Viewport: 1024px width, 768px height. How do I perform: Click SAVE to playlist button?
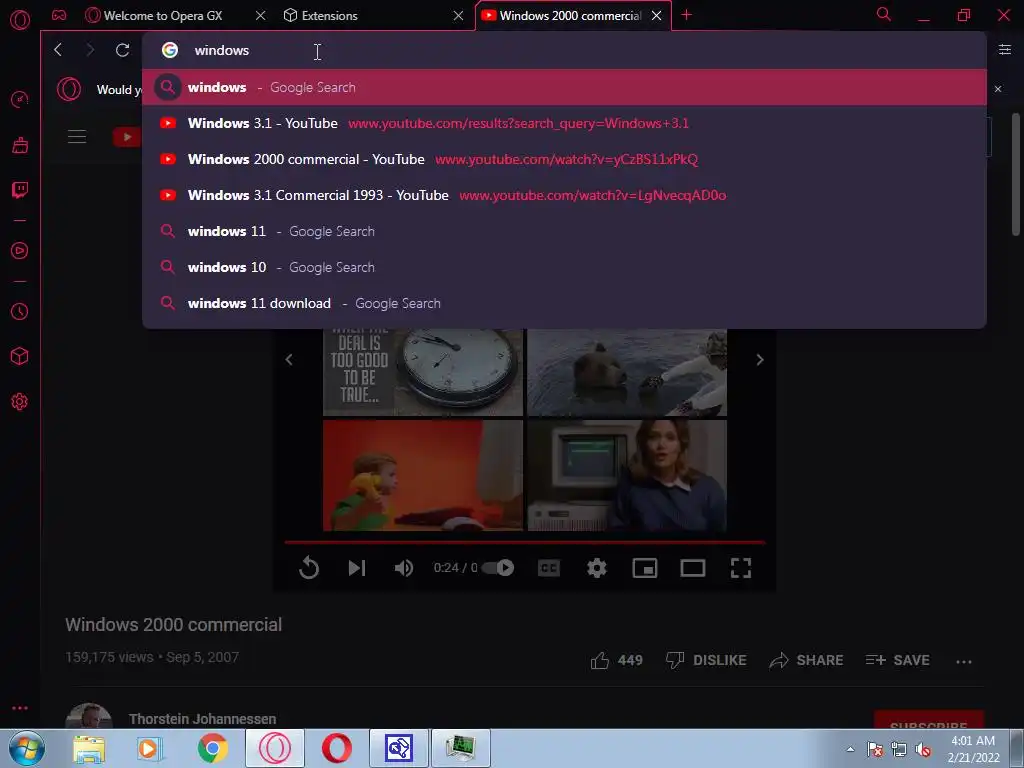(897, 660)
